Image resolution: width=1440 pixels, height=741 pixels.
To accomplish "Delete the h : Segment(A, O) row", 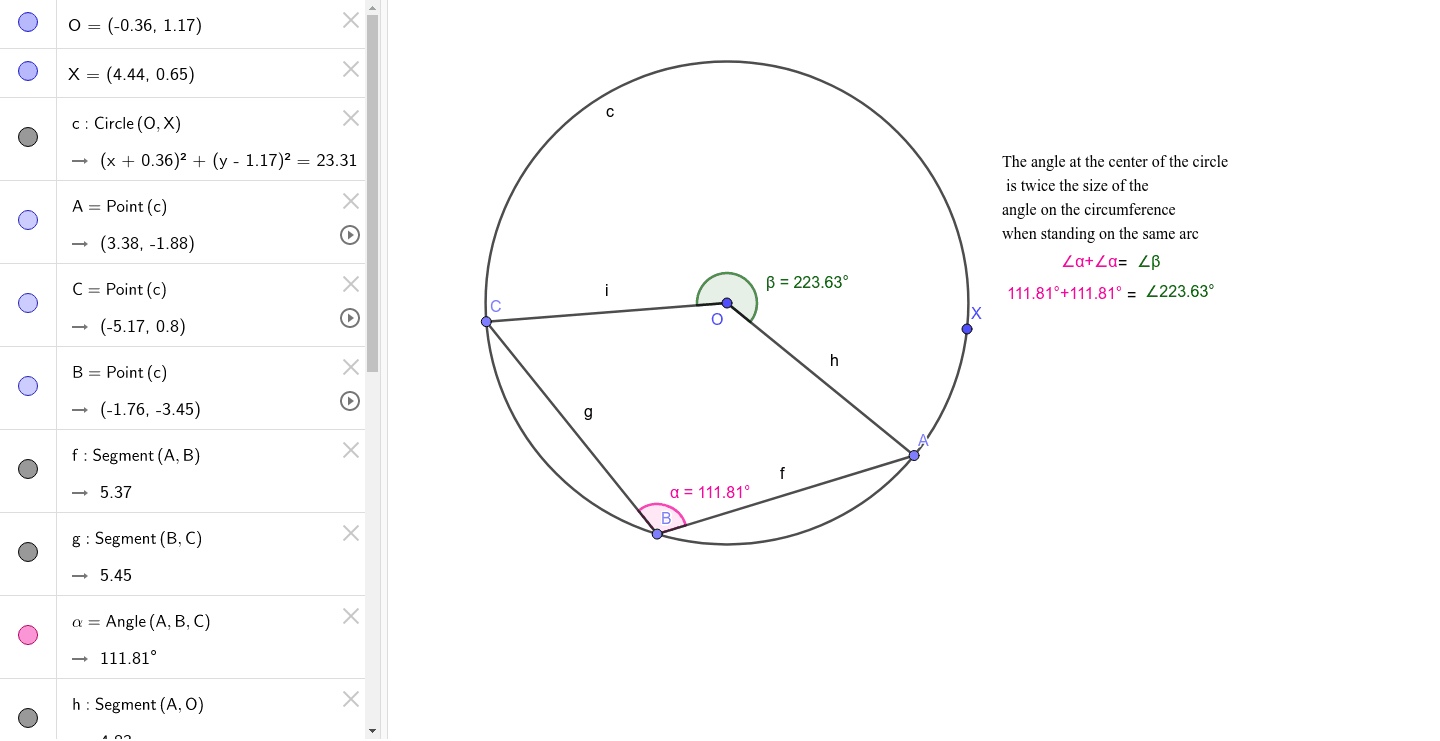I will tap(351, 699).
